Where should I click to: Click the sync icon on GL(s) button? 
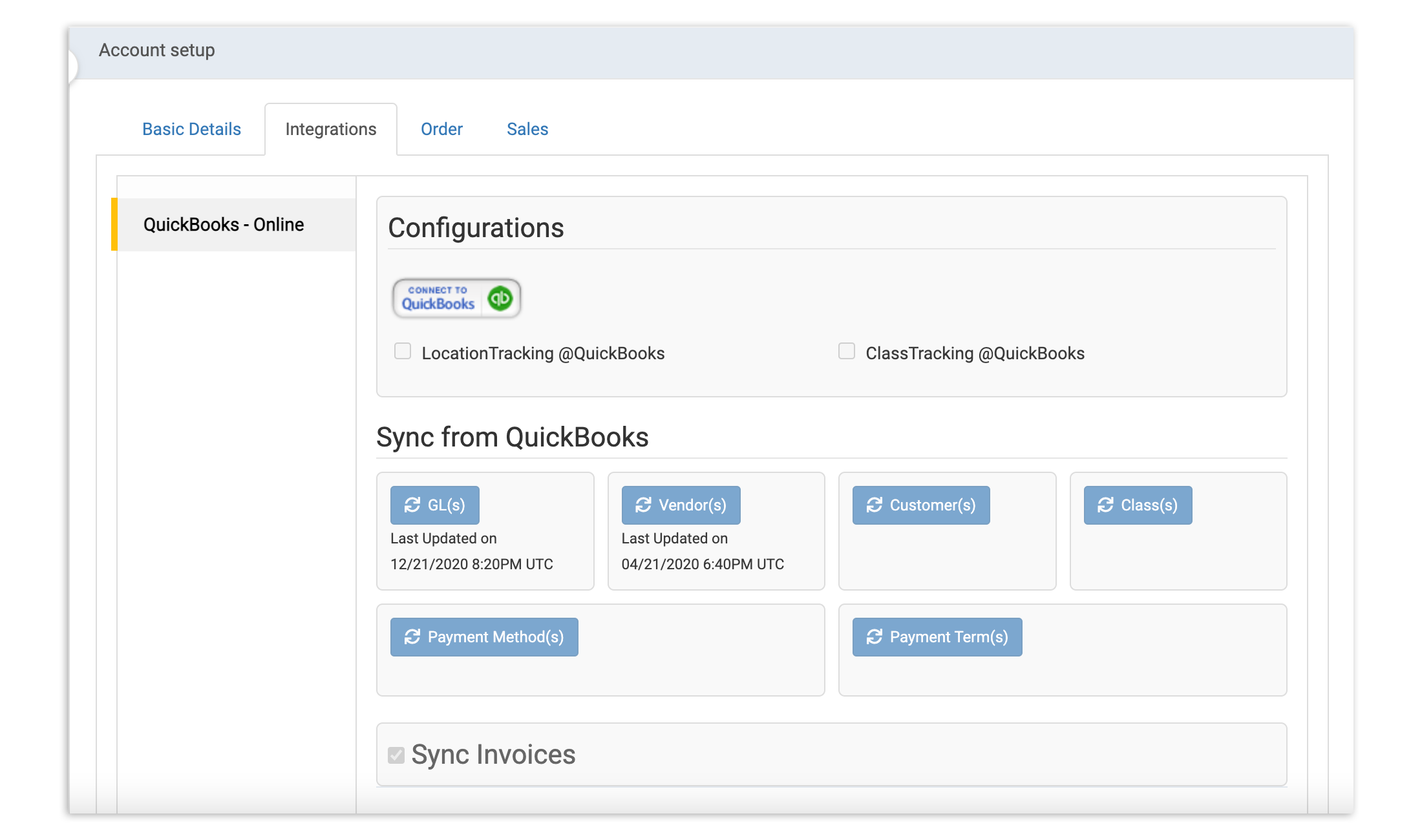(x=412, y=505)
